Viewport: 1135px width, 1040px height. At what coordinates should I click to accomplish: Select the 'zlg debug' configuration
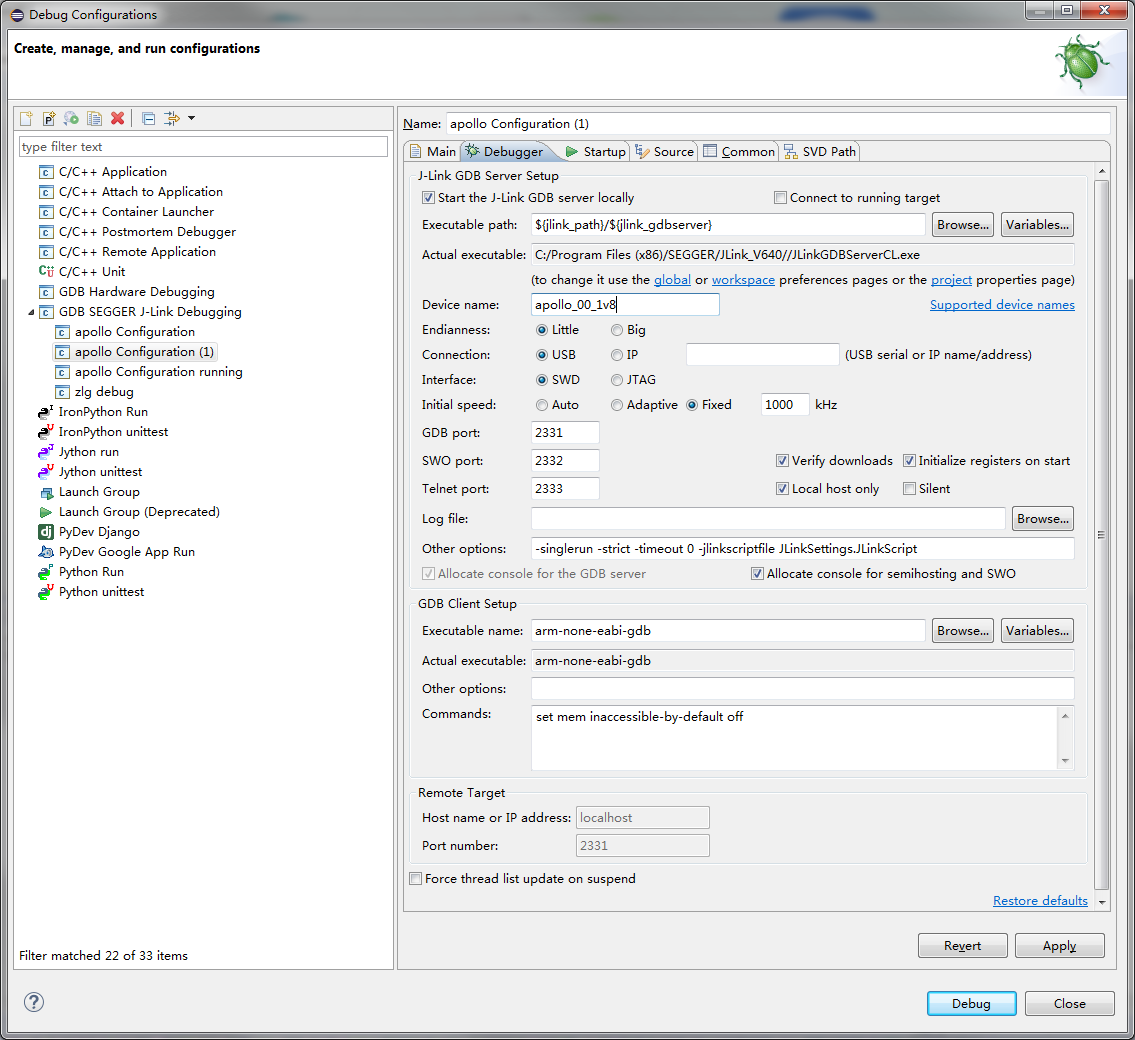[104, 392]
